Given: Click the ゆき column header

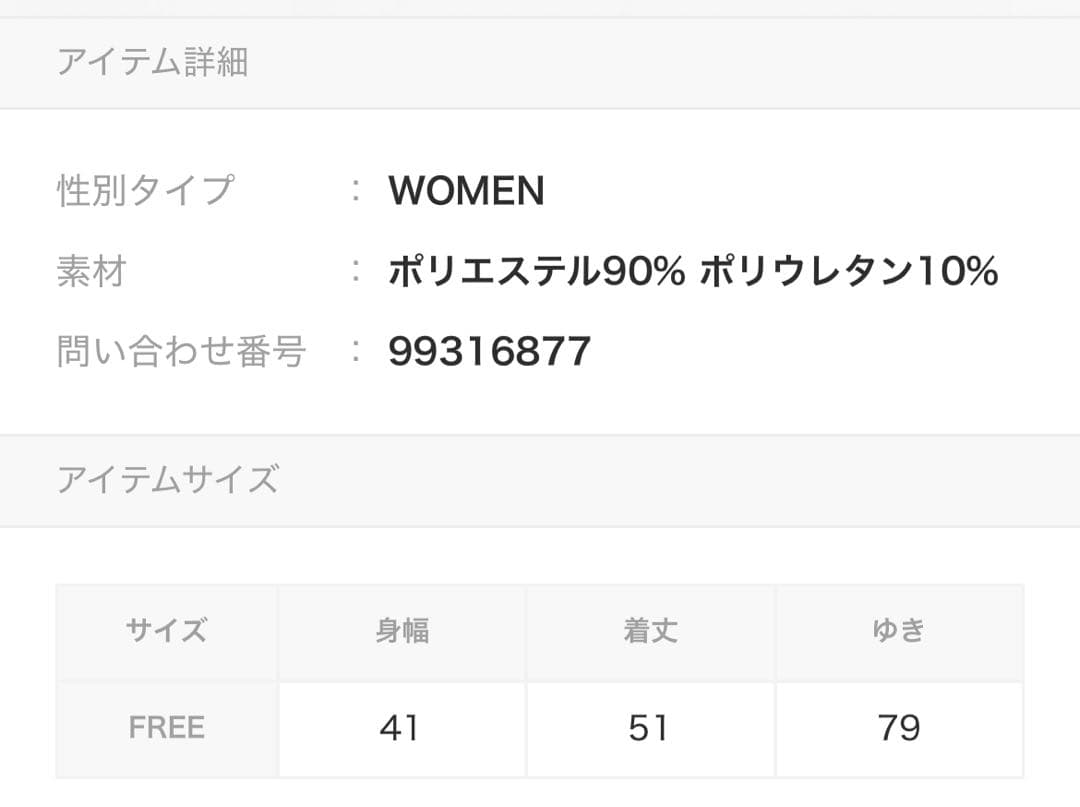Looking at the screenshot, I should tap(898, 631).
